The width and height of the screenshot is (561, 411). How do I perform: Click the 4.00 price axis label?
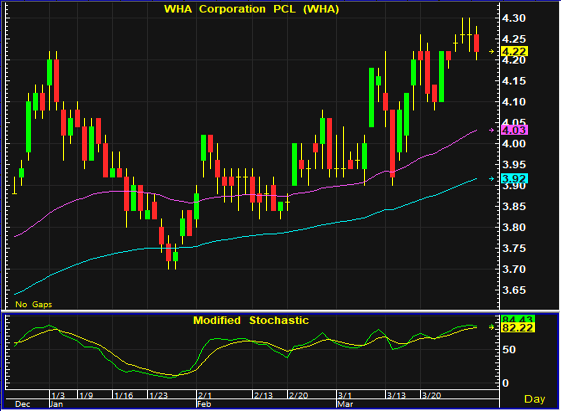click(x=514, y=144)
